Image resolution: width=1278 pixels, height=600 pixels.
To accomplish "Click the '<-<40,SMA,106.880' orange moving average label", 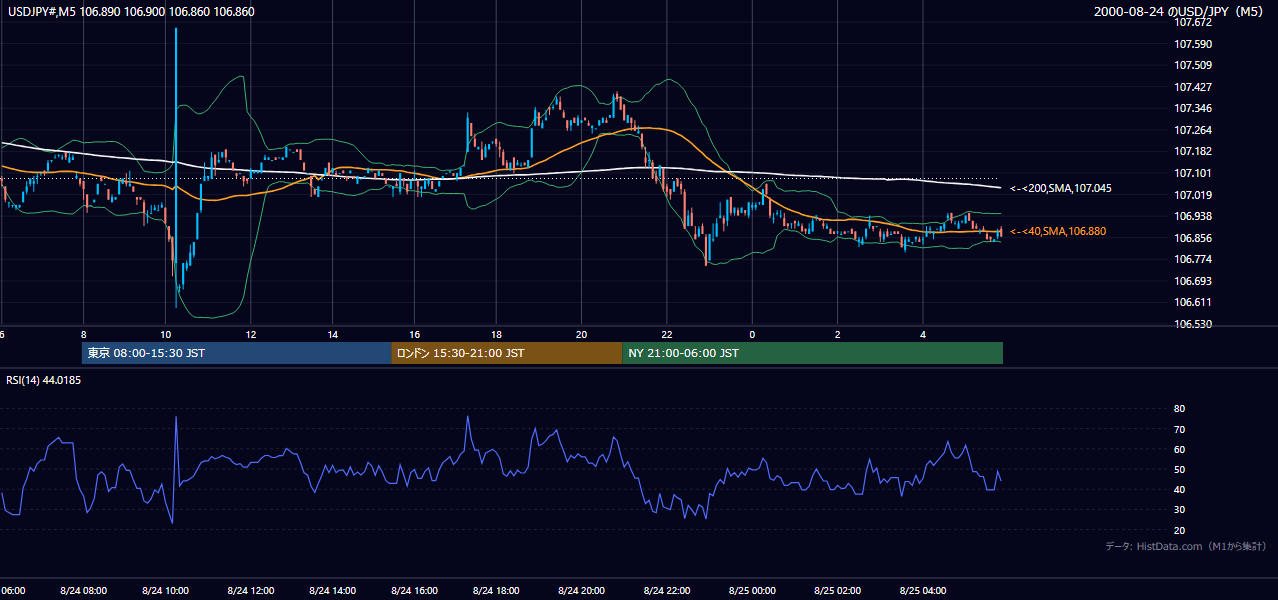I will [1058, 231].
